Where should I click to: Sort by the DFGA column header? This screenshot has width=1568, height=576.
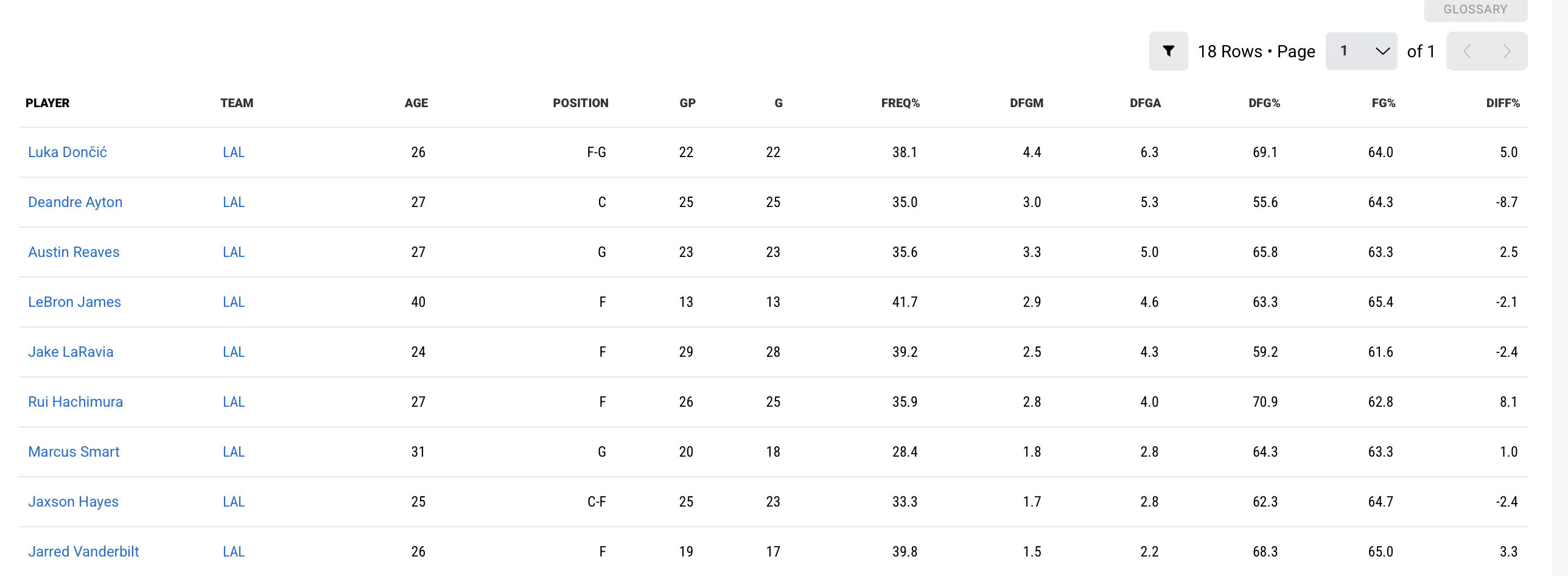point(1145,103)
